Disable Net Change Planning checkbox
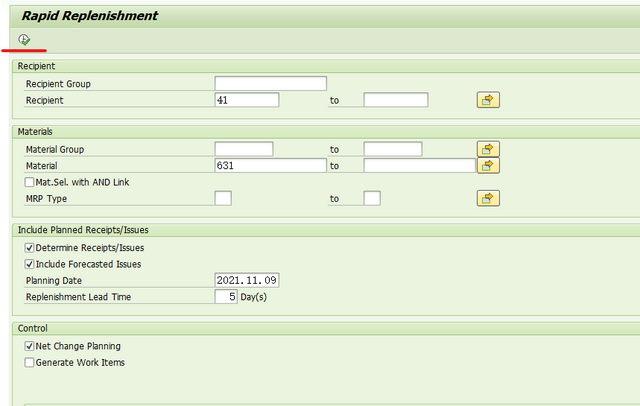The width and height of the screenshot is (640, 406). (x=29, y=346)
